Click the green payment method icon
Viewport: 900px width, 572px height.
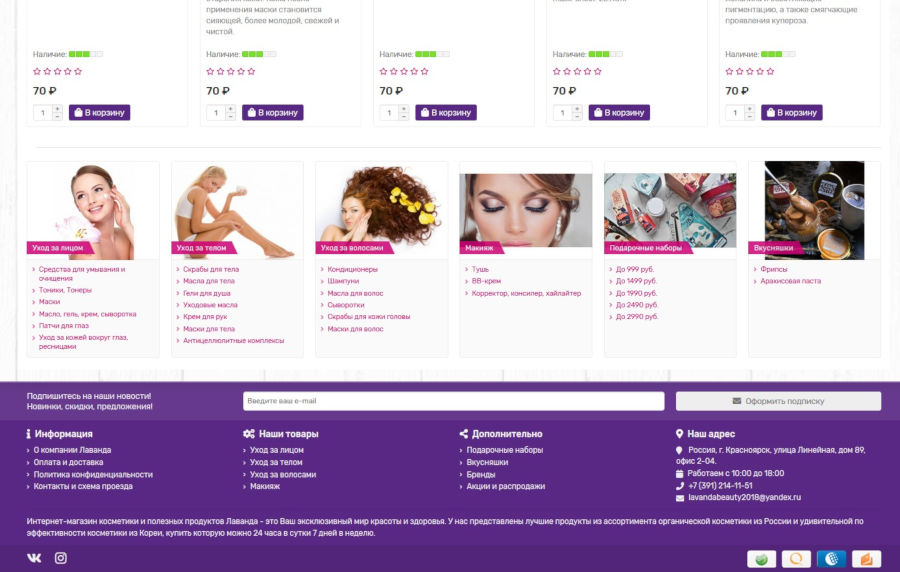(x=761, y=559)
